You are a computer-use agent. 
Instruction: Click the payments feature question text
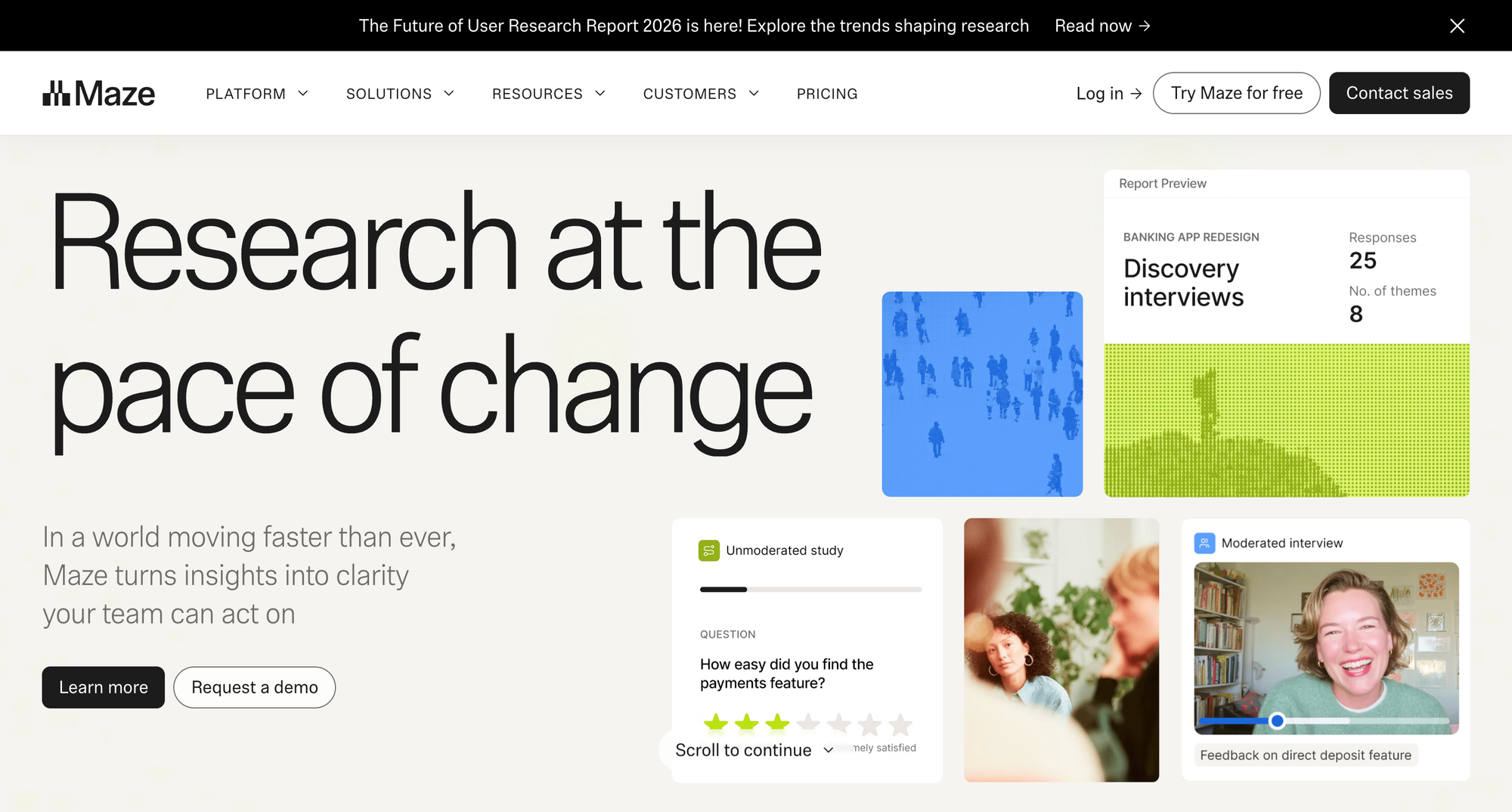coord(787,674)
